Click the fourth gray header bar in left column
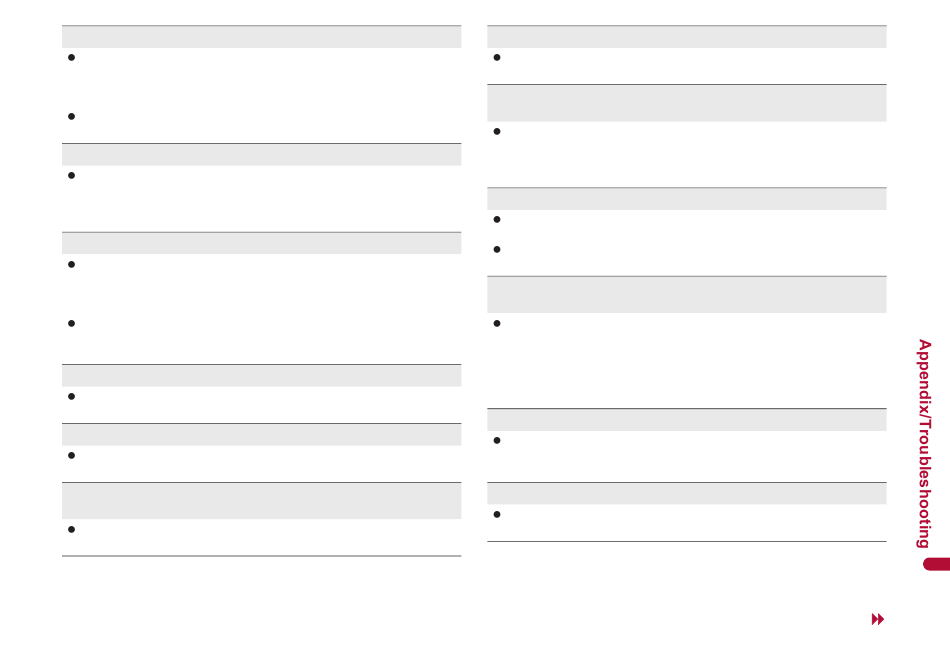The image size is (950, 646). [261, 376]
